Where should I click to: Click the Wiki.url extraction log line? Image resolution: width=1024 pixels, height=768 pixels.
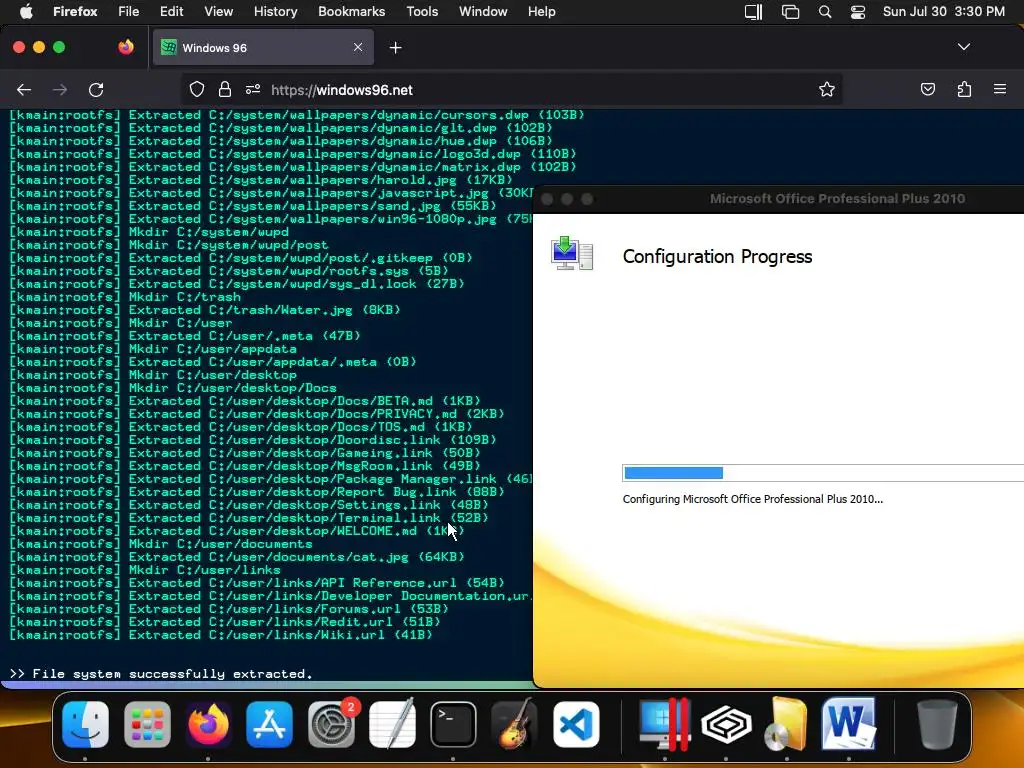click(x=221, y=635)
